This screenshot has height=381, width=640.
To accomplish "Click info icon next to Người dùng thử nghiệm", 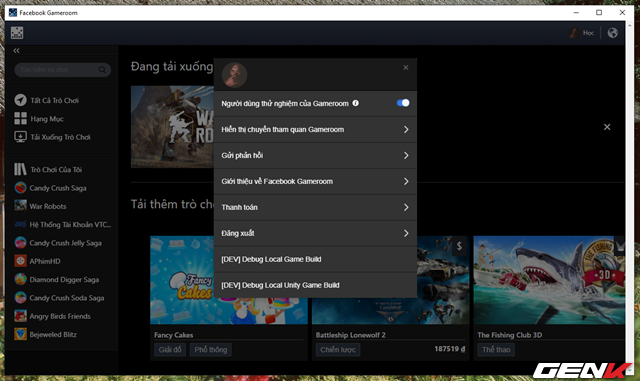I will click(x=356, y=103).
